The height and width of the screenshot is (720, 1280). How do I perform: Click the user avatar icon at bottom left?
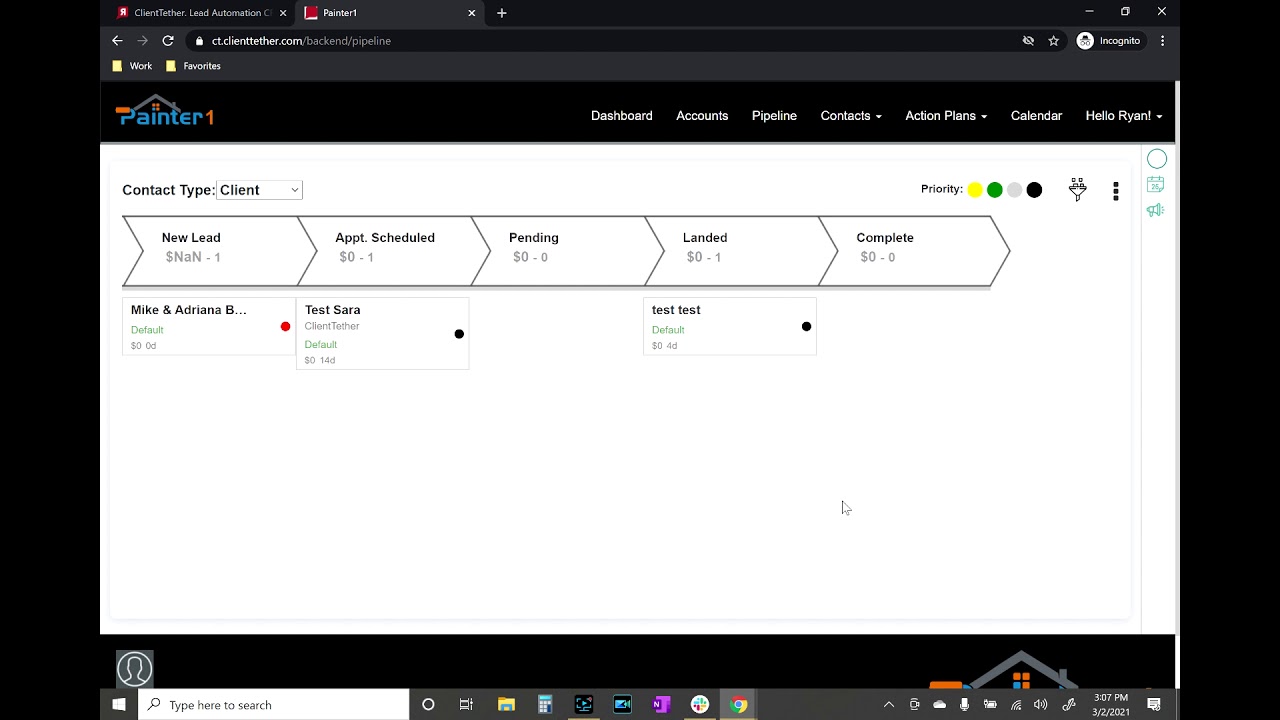pyautogui.click(x=135, y=668)
